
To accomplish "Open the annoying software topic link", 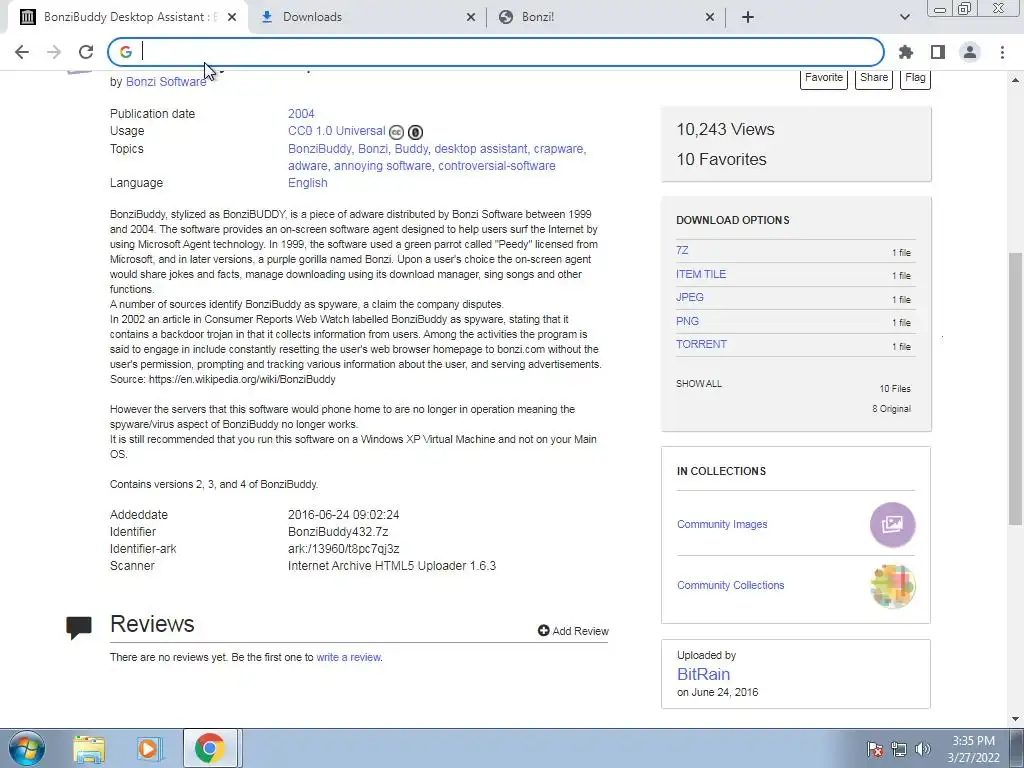I will point(383,166).
